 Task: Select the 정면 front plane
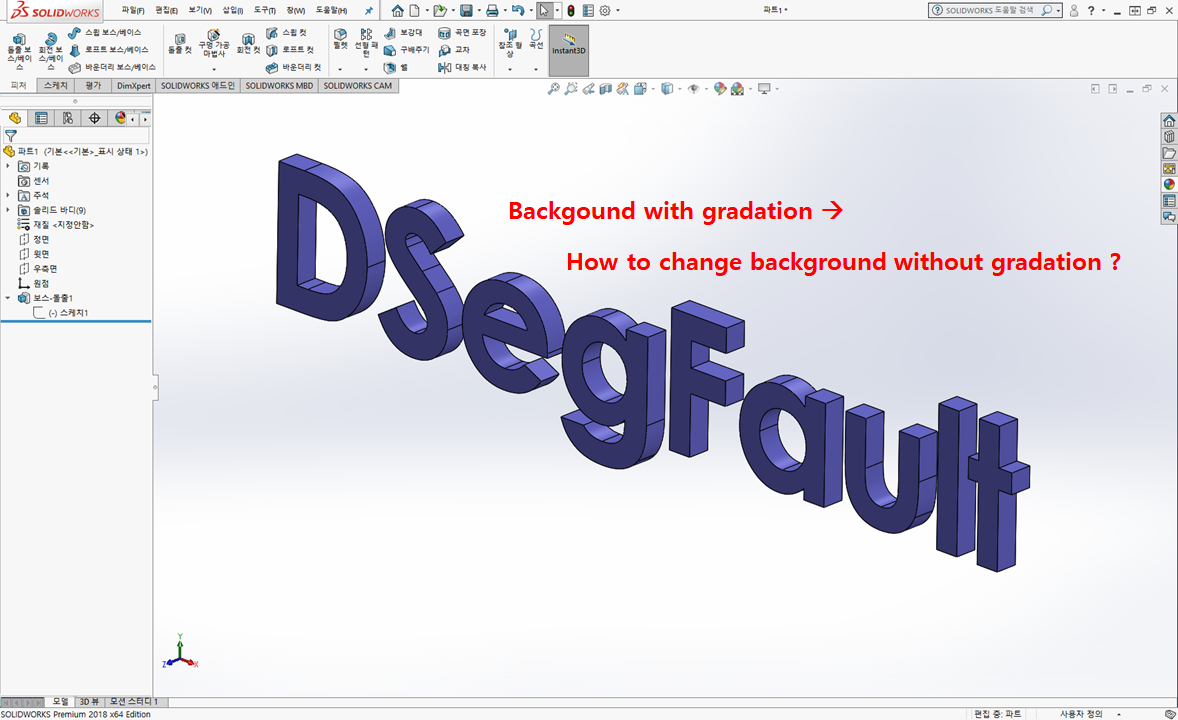point(34,239)
